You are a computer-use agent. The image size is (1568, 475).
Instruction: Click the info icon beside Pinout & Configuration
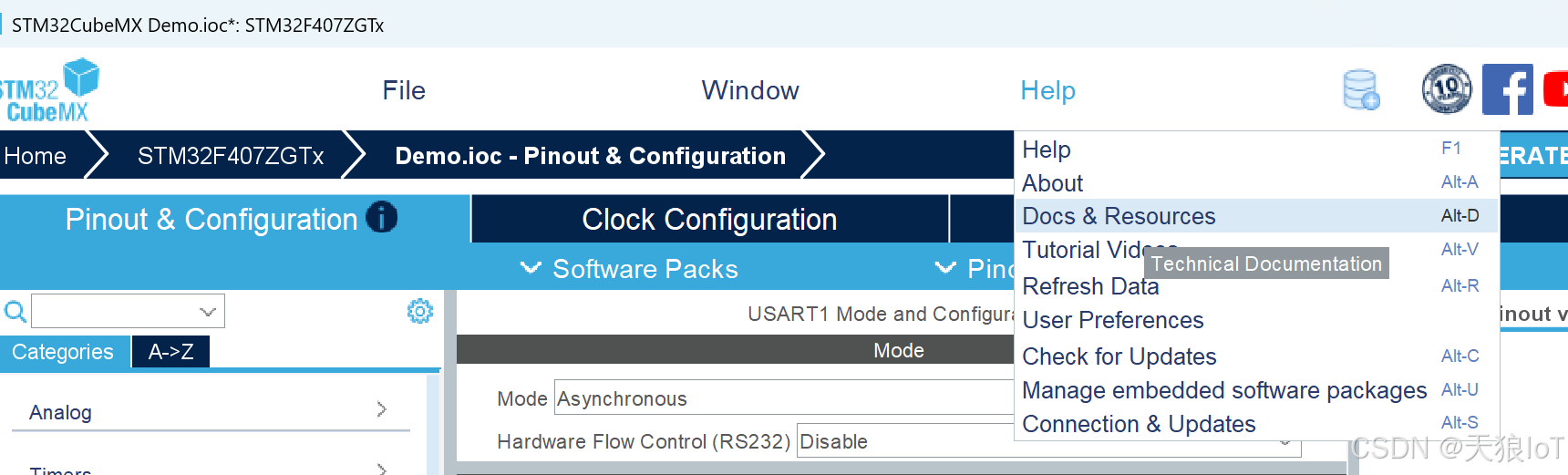[x=381, y=217]
